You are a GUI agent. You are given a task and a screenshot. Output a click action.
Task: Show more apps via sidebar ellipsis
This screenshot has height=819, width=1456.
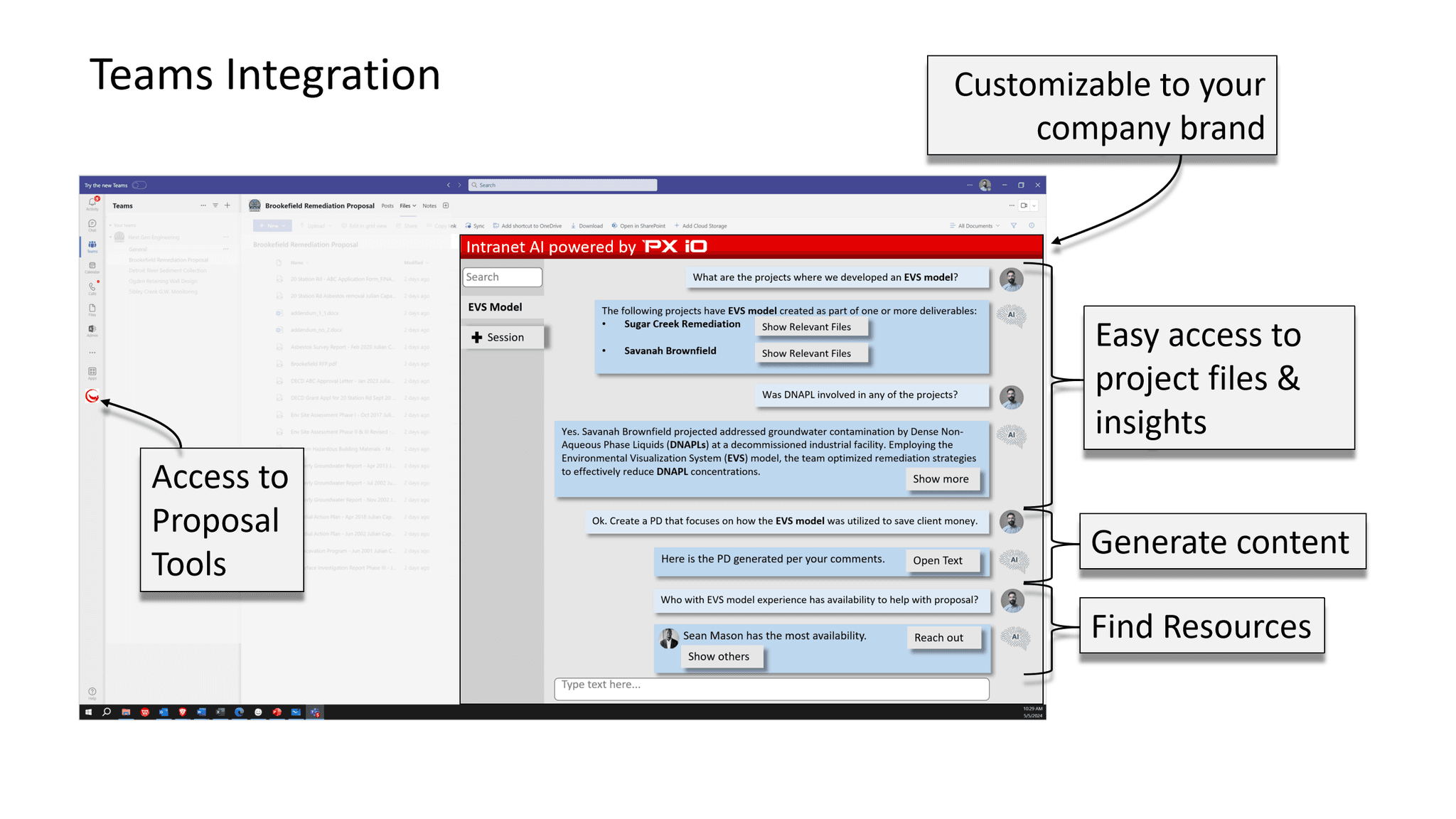click(x=92, y=353)
